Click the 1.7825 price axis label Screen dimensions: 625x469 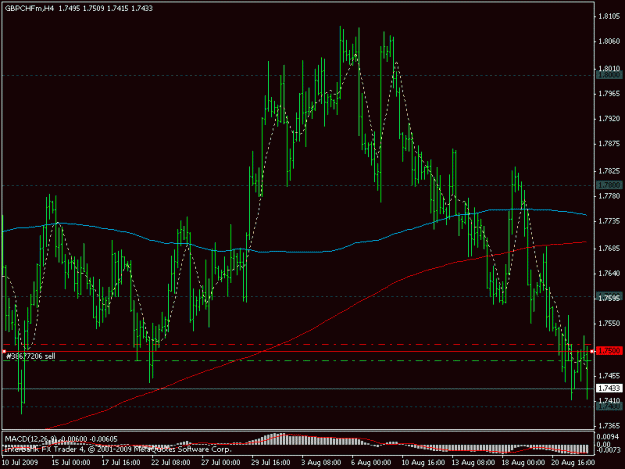click(610, 171)
